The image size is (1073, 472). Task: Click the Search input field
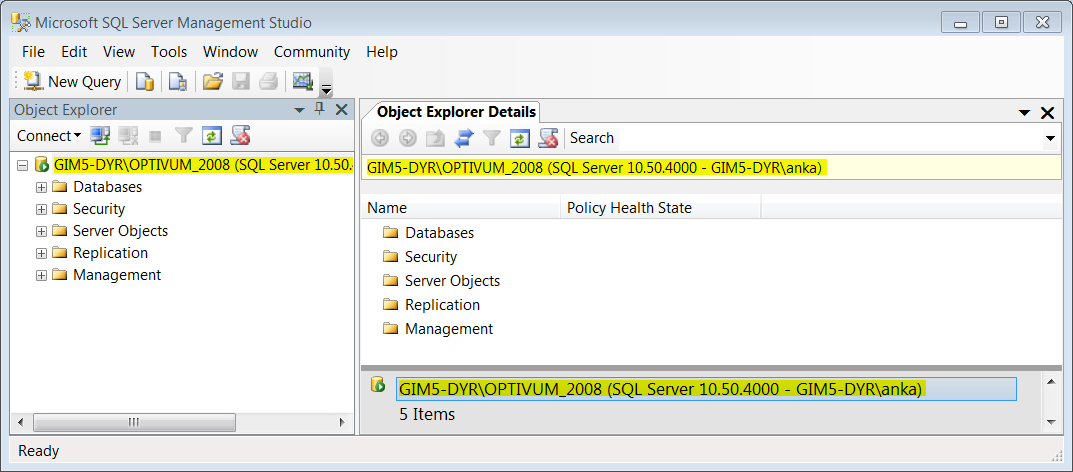pyautogui.click(x=829, y=138)
